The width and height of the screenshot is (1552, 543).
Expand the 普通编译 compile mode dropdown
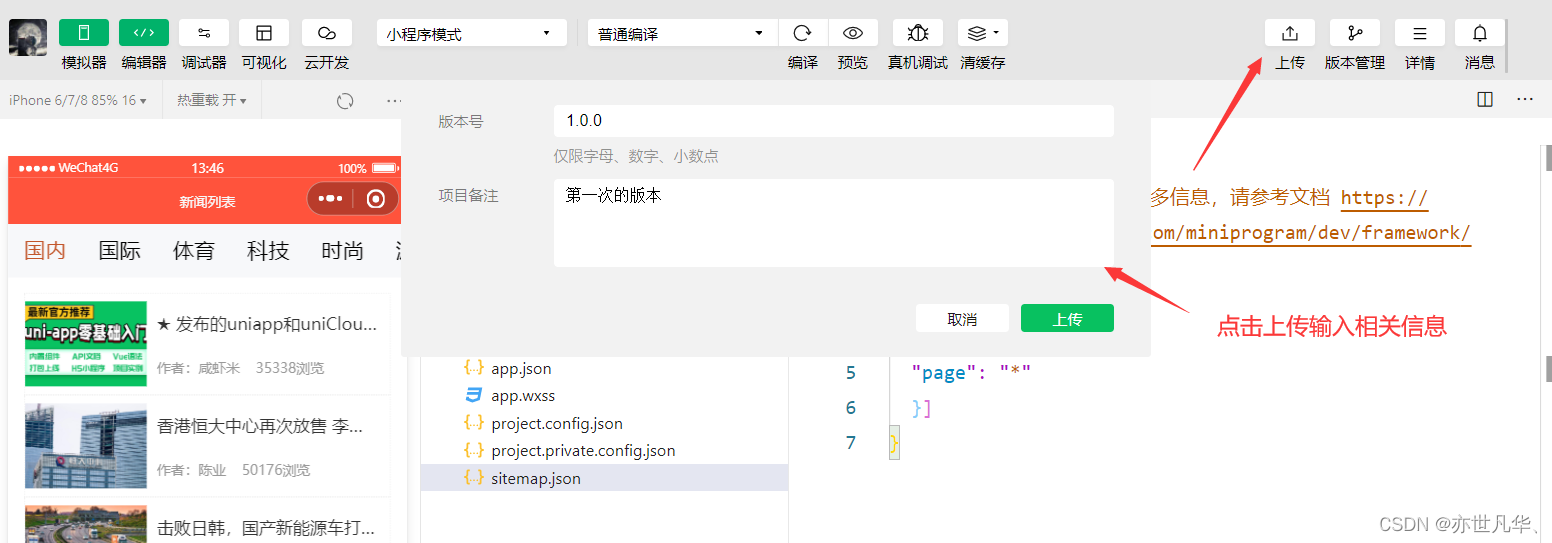coord(682,33)
